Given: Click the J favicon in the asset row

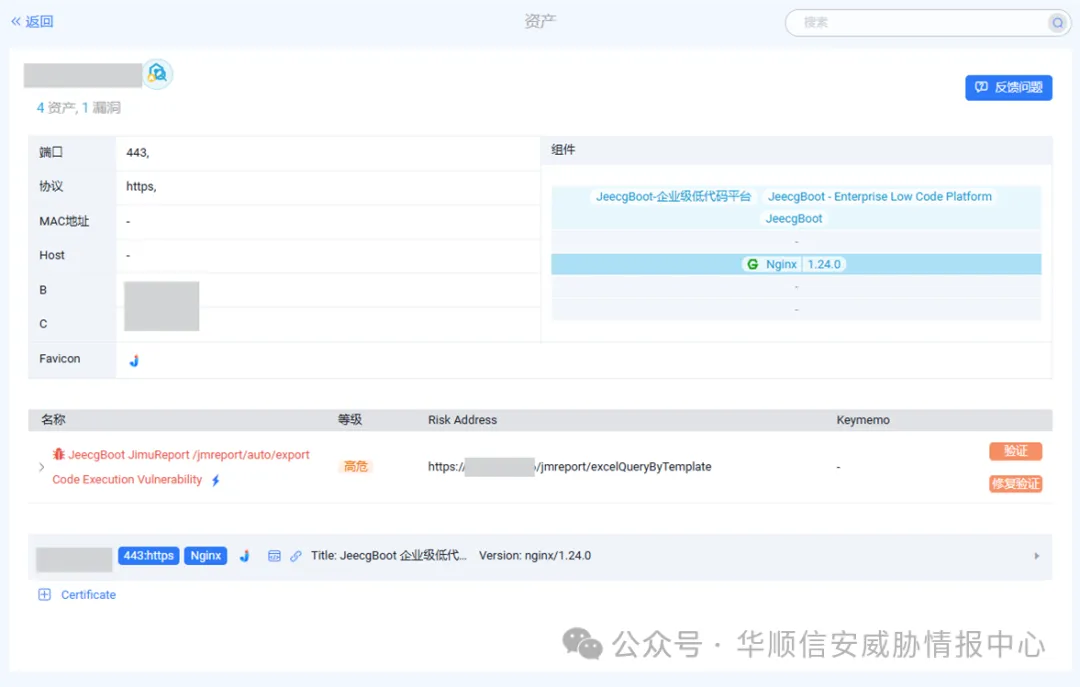Looking at the screenshot, I should (x=245, y=555).
